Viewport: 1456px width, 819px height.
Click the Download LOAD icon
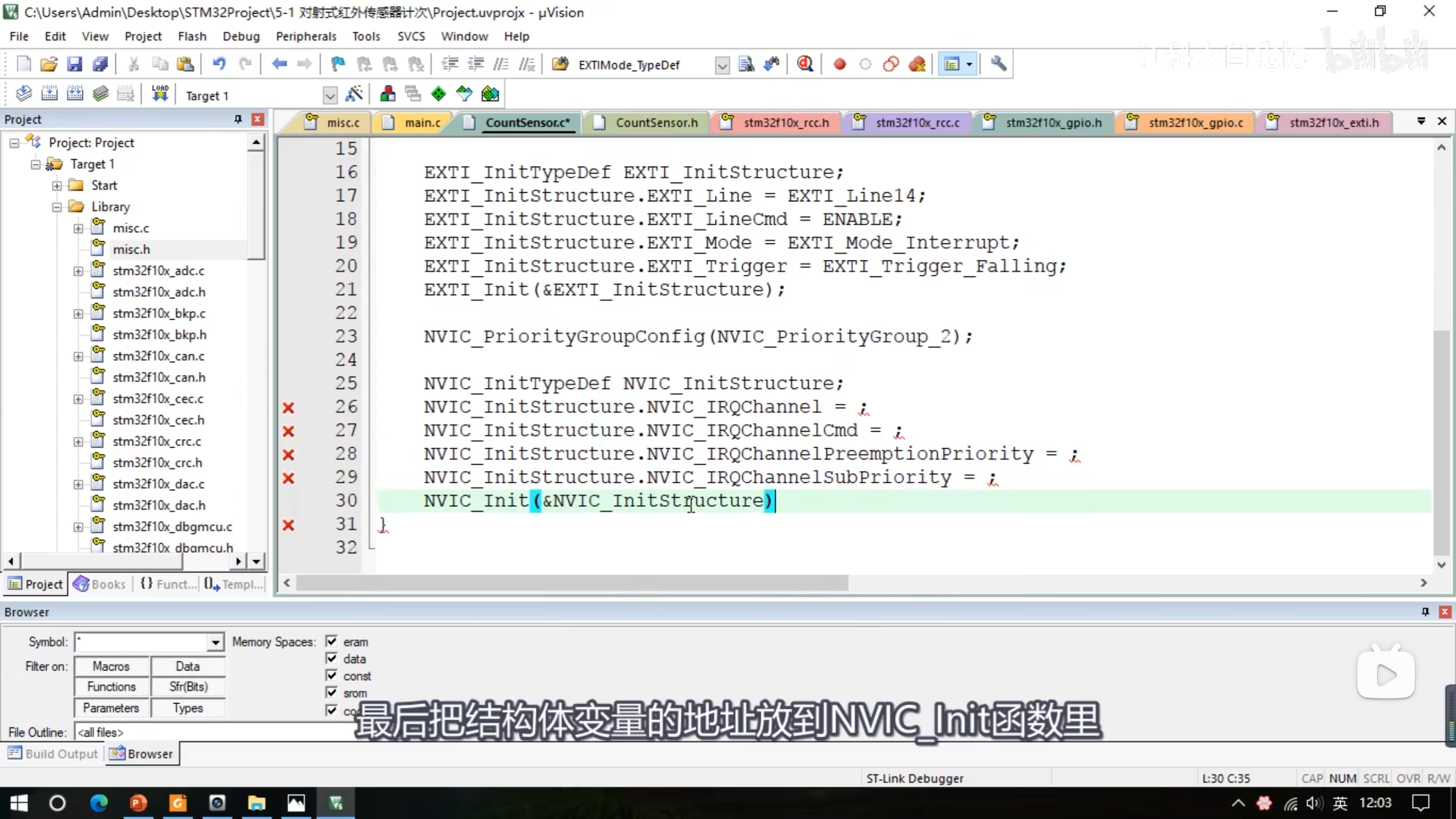coord(160,94)
